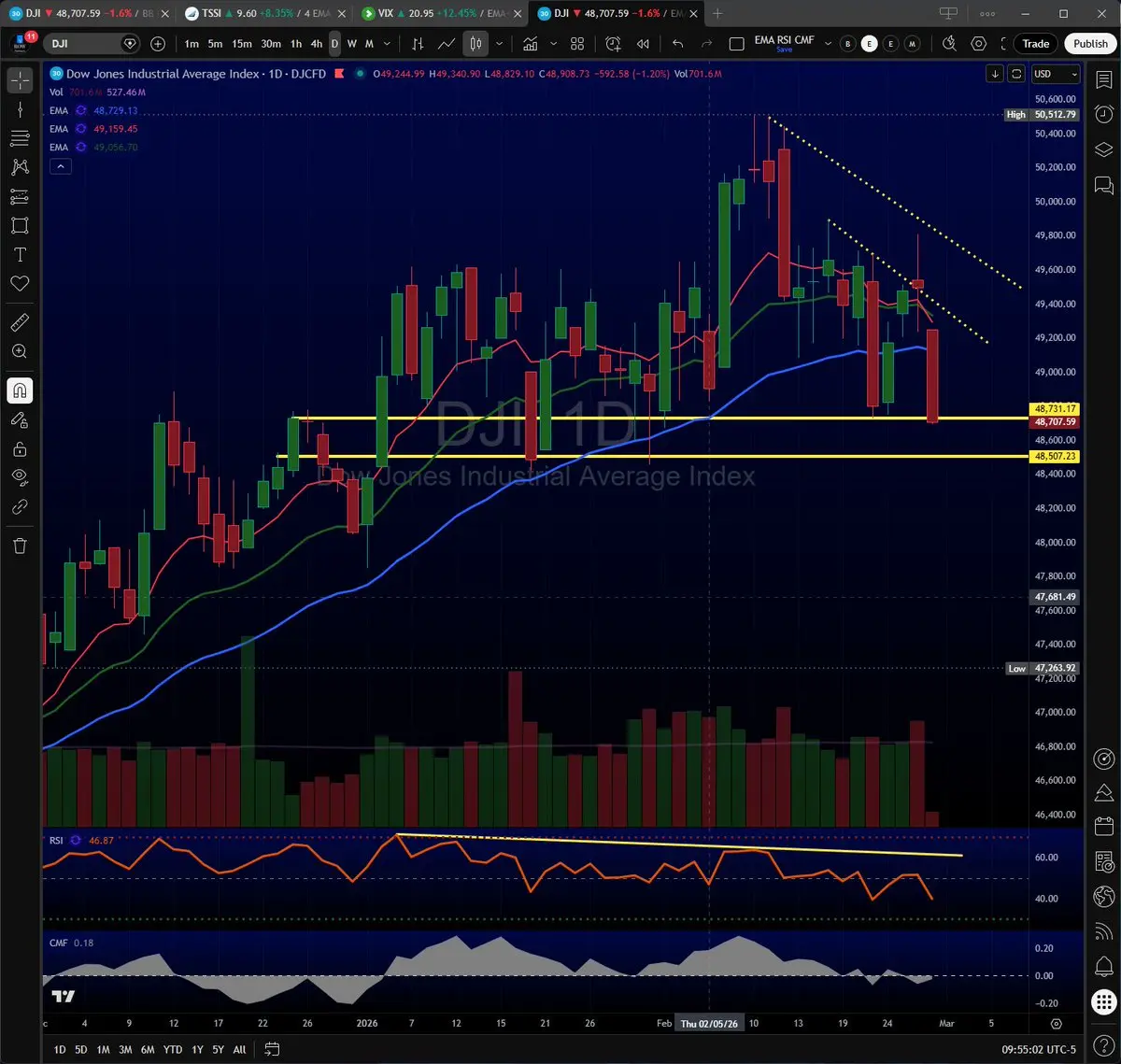Open the news feed signal icon
The width and height of the screenshot is (1121, 1064).
click(x=1103, y=930)
